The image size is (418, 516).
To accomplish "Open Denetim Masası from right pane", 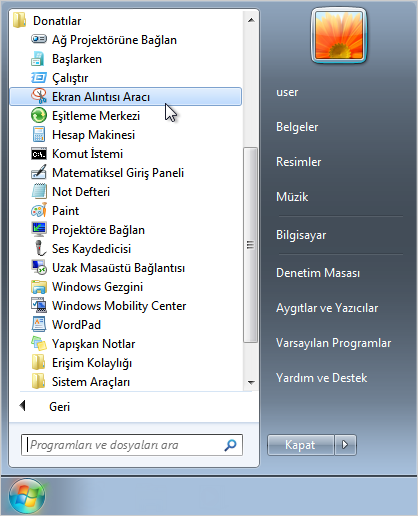I will pyautogui.click(x=318, y=273).
